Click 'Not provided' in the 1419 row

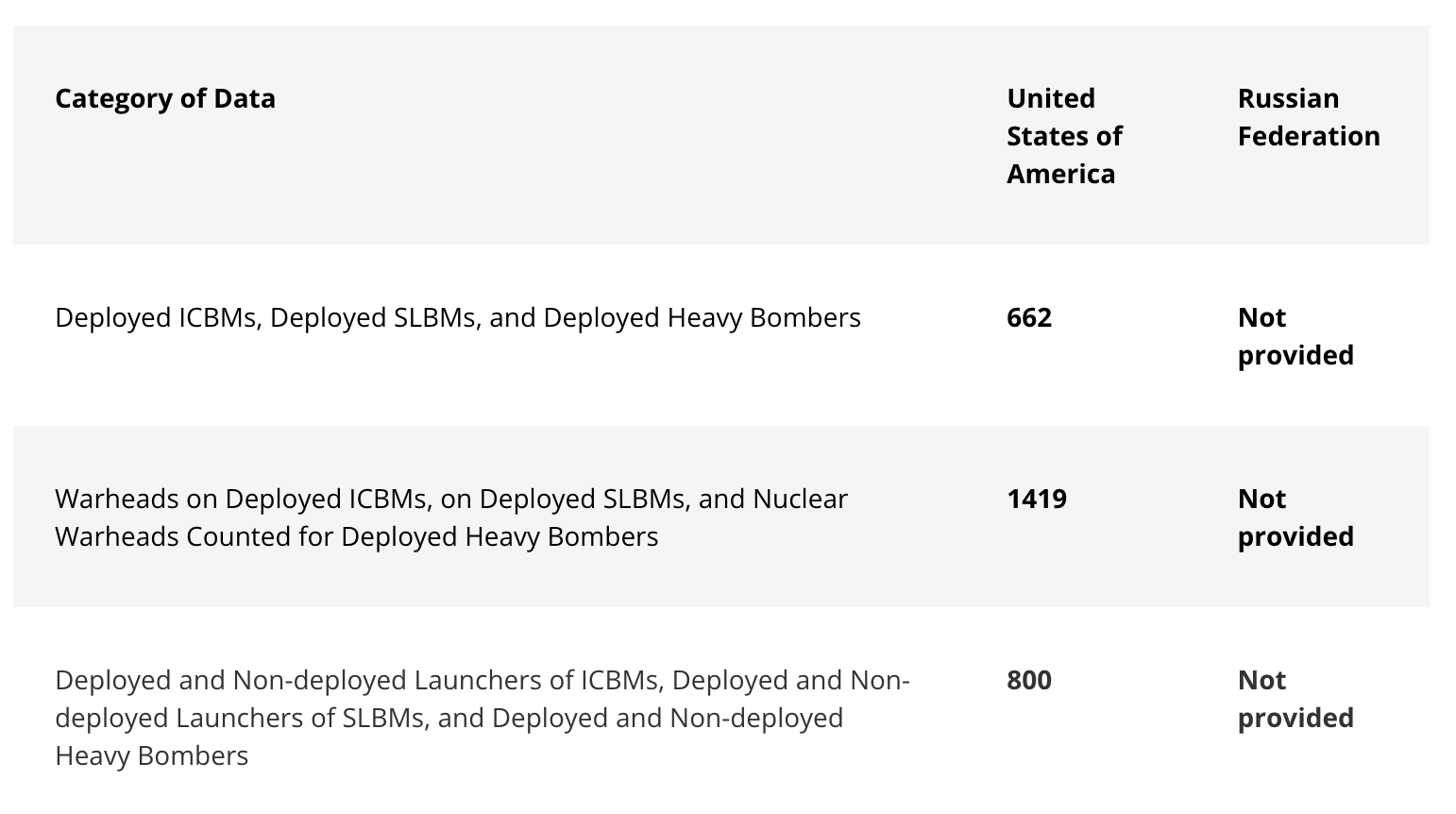click(x=1295, y=517)
